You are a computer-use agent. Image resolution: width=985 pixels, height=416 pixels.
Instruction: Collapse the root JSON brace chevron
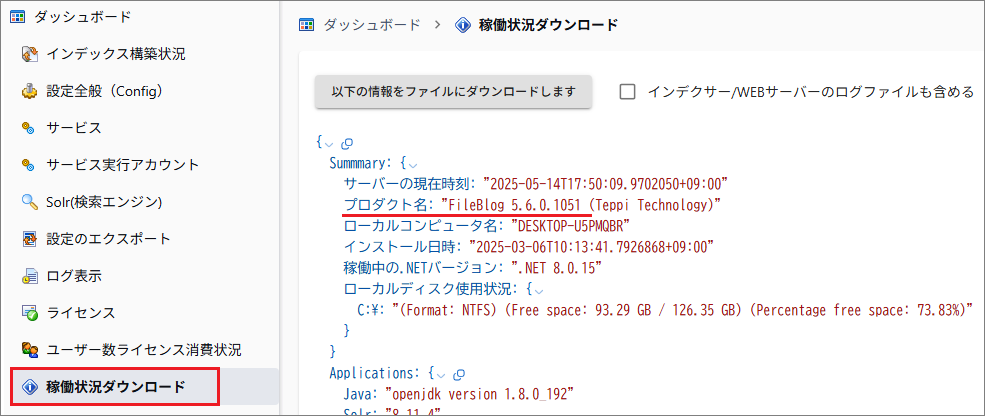[331, 143]
